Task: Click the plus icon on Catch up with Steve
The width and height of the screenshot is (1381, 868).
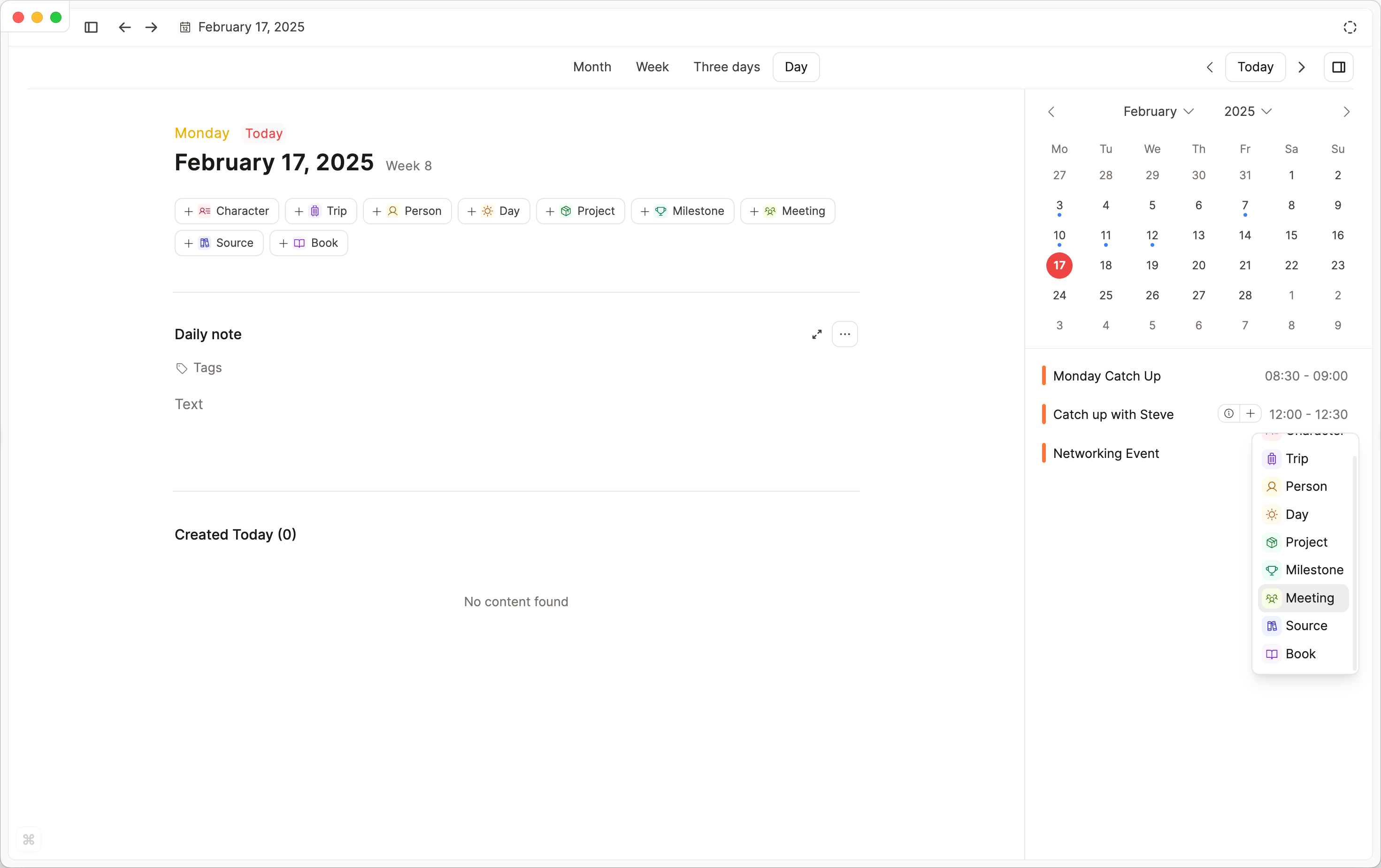Action: (1251, 413)
